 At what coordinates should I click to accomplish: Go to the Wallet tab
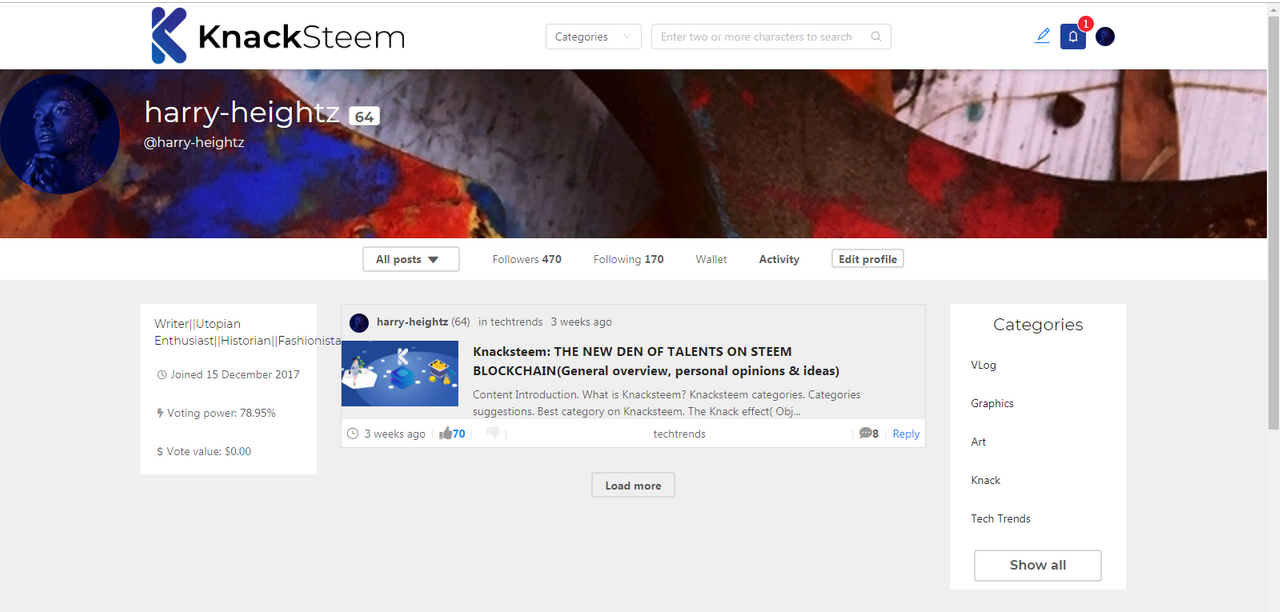coord(711,259)
